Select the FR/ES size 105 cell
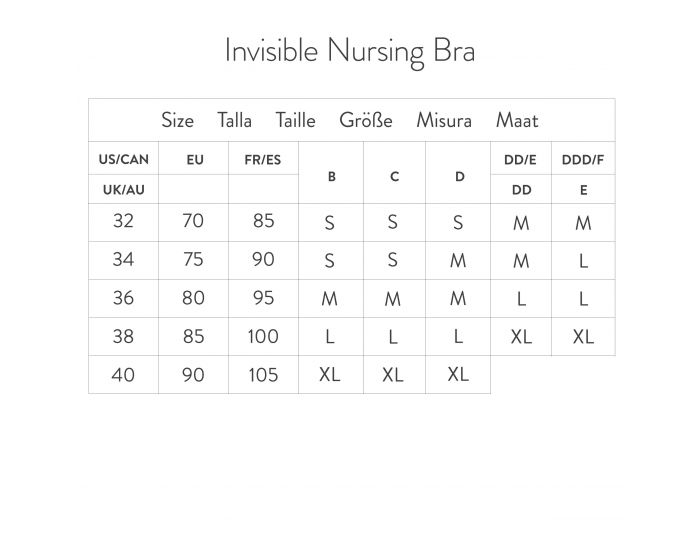Image resolution: width=700 pixels, height=550 pixels. (x=263, y=374)
